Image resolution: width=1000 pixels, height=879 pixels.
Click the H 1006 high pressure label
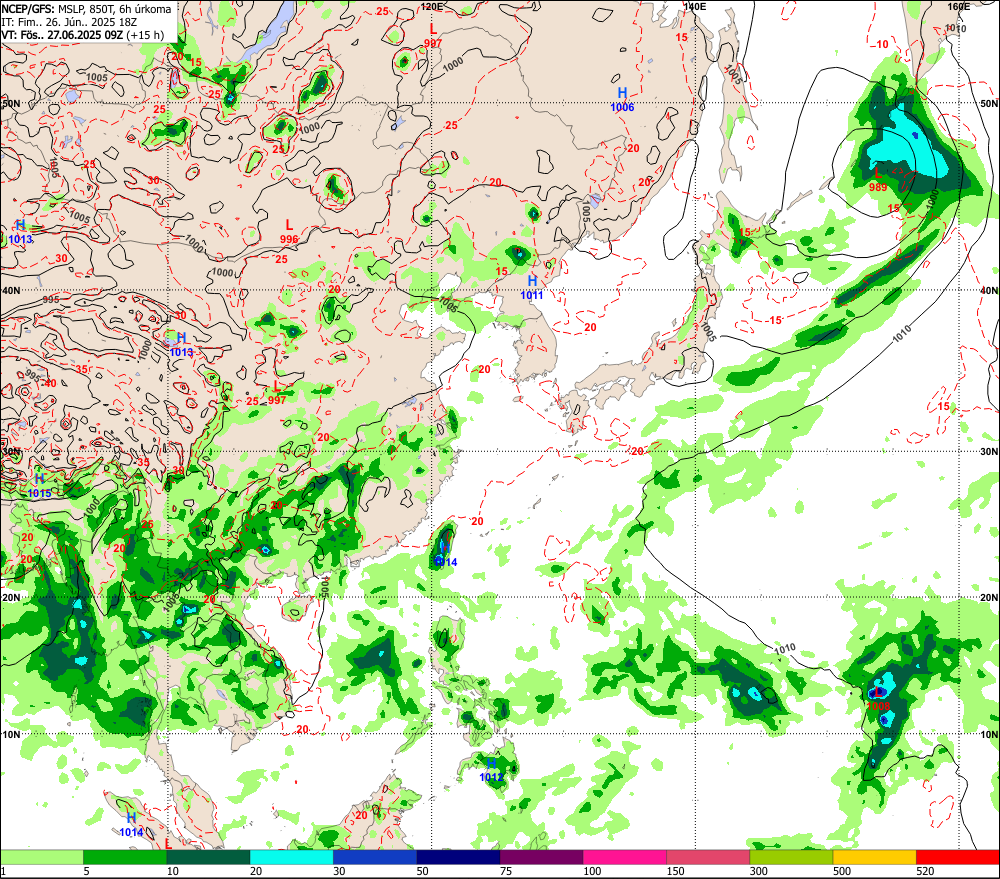[x=622, y=100]
